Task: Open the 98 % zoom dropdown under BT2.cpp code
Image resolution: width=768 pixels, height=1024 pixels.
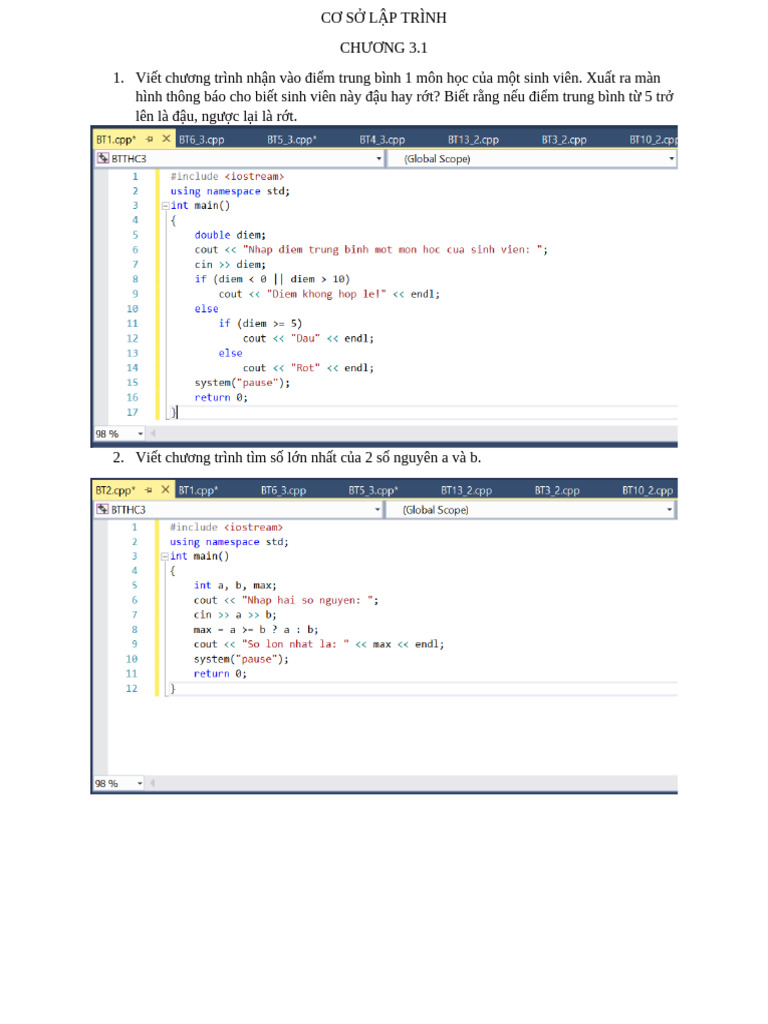Action: point(140,783)
